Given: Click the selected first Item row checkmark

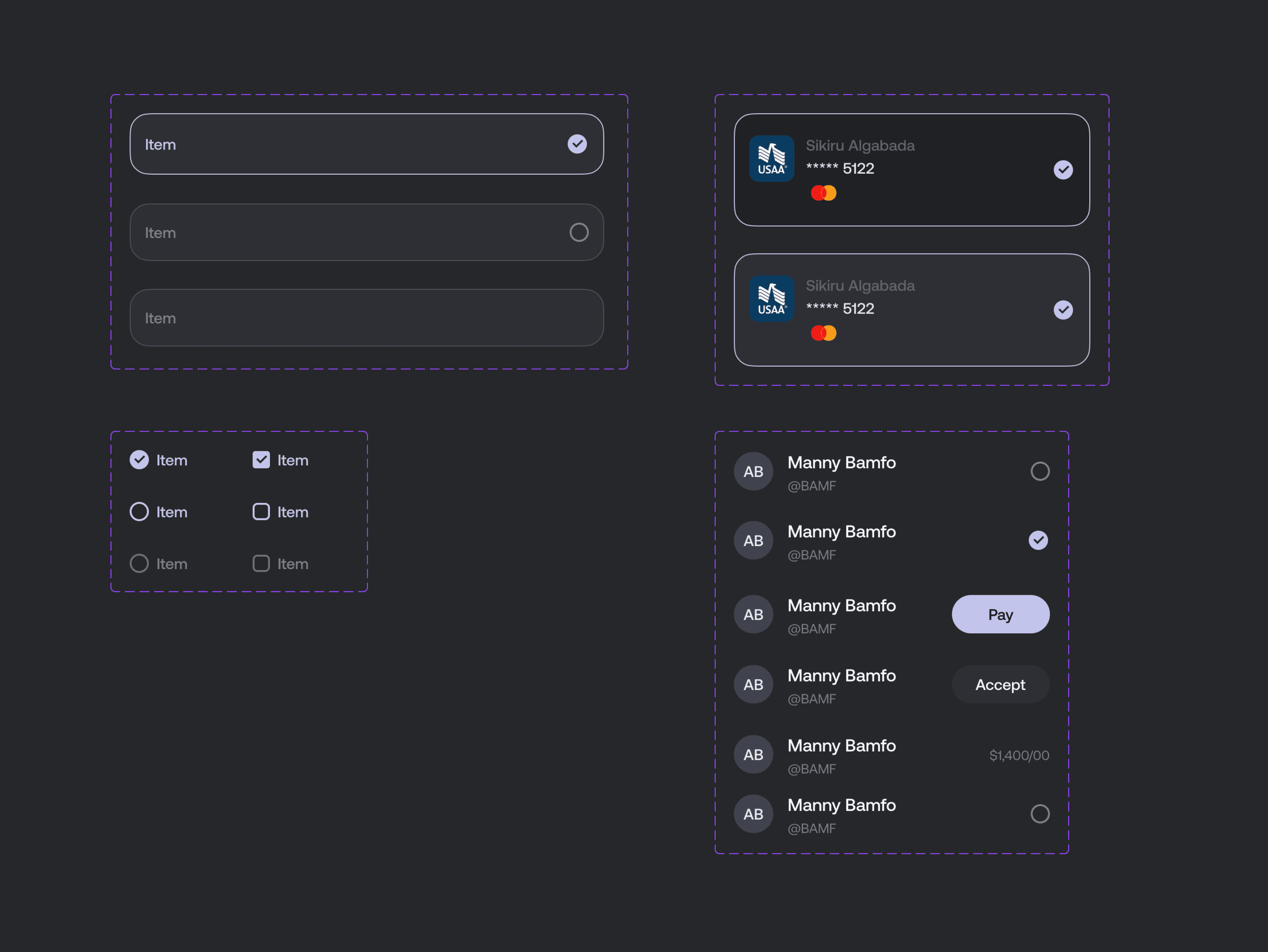Looking at the screenshot, I should (577, 144).
